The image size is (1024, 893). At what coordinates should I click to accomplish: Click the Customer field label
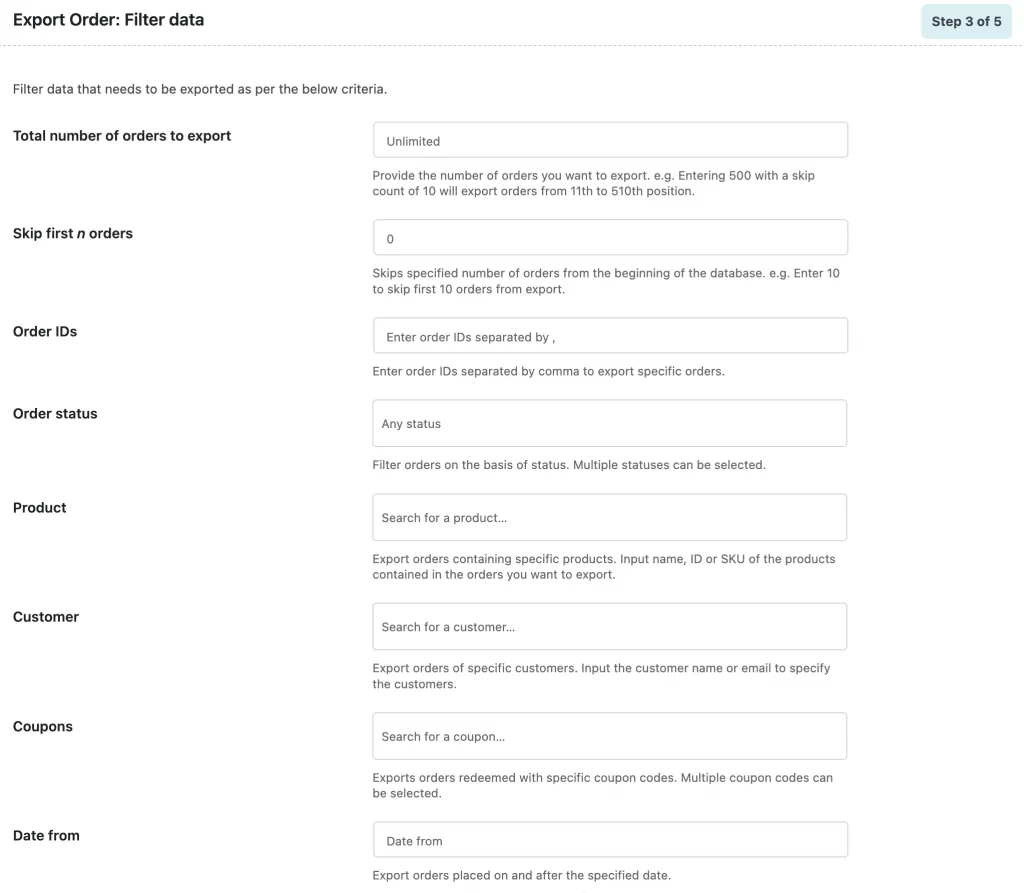point(46,616)
